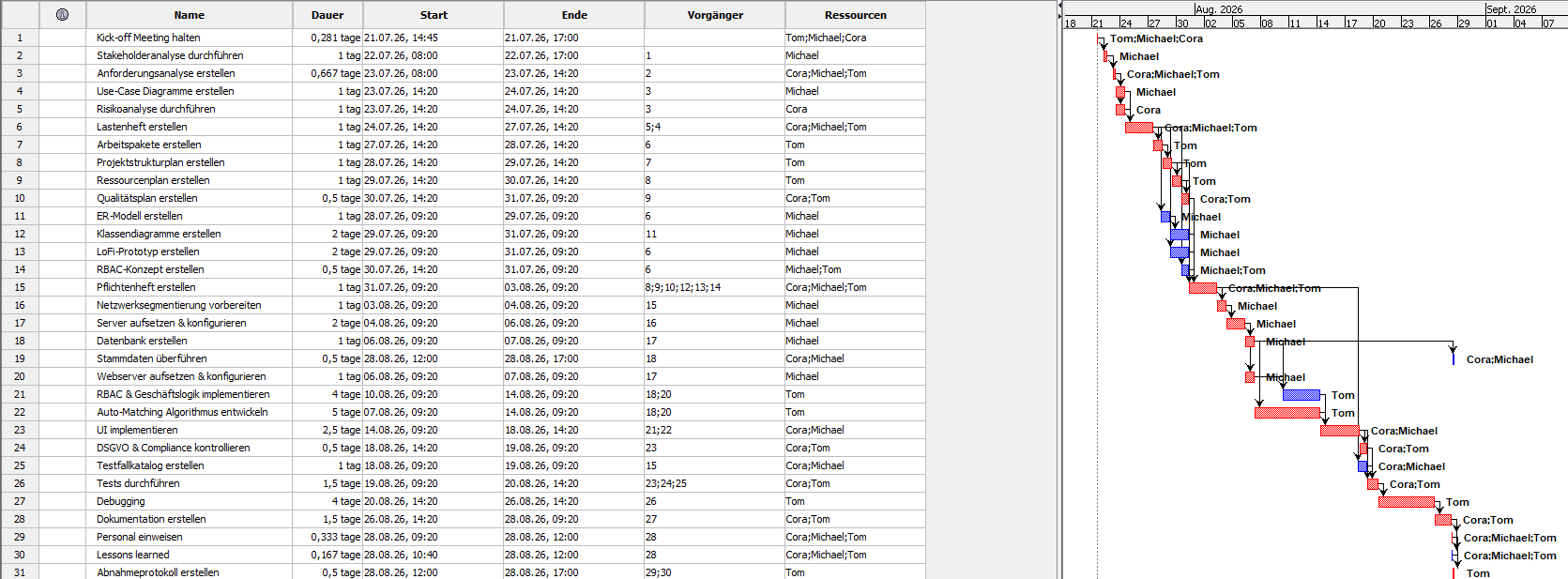Screen dimensions: 1568x579
Task: Select the task name 'LoFi-Prototyp erstellen'
Action: pyautogui.click(x=148, y=251)
